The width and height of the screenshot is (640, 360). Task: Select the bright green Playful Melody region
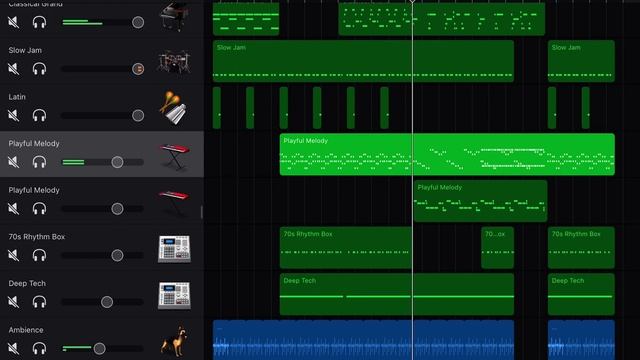[x=447, y=154]
